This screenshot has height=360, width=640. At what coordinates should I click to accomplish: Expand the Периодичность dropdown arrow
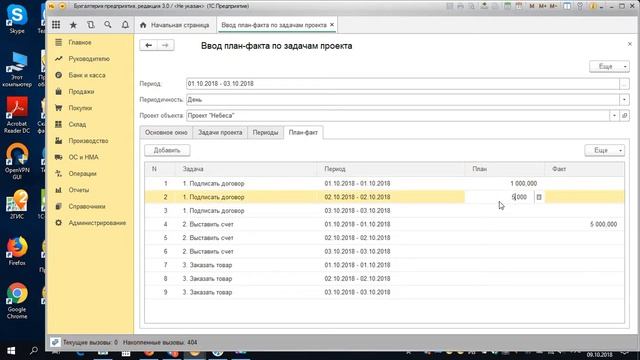coord(624,100)
